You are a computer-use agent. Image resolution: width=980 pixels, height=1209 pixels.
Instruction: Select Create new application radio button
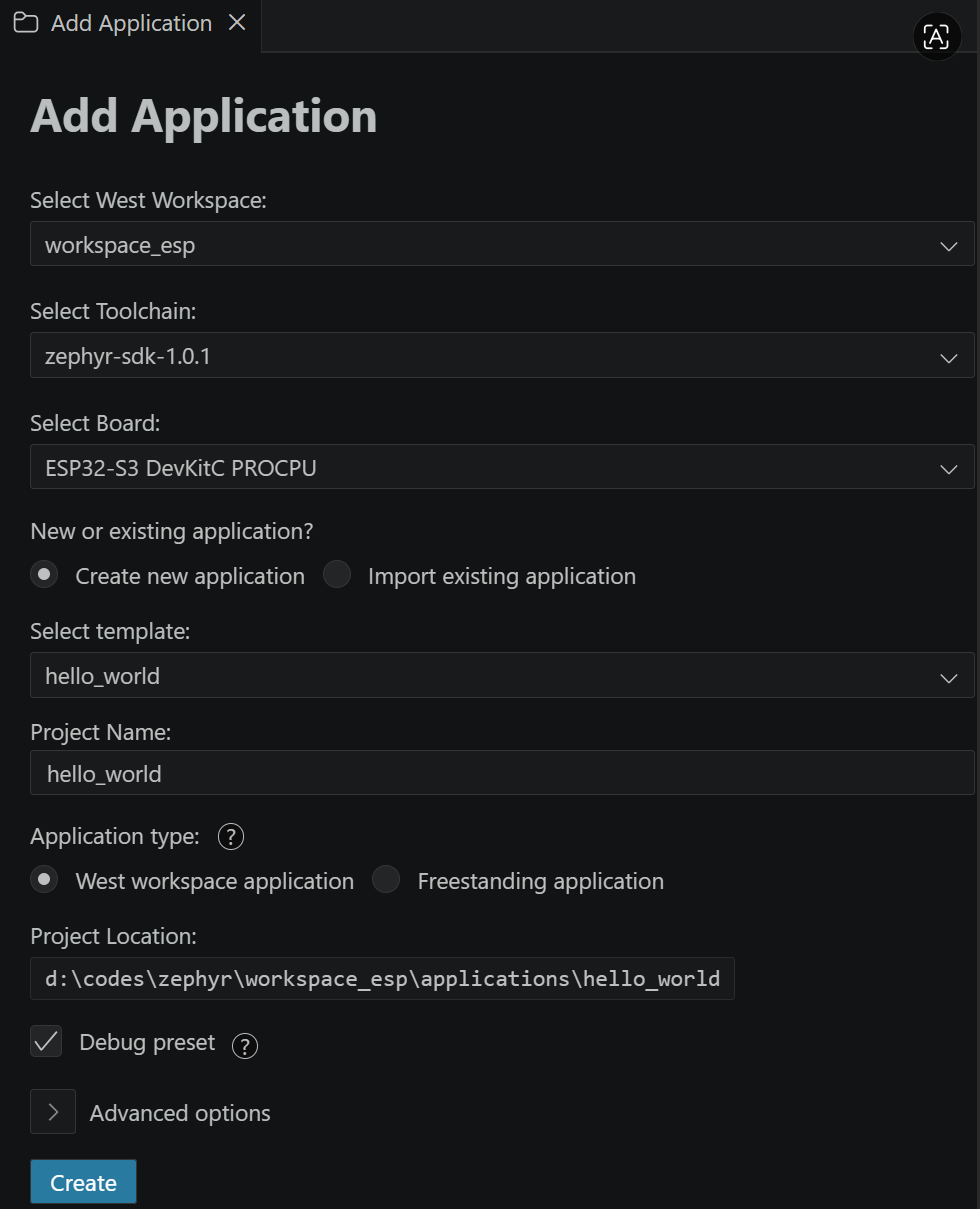tap(44, 574)
